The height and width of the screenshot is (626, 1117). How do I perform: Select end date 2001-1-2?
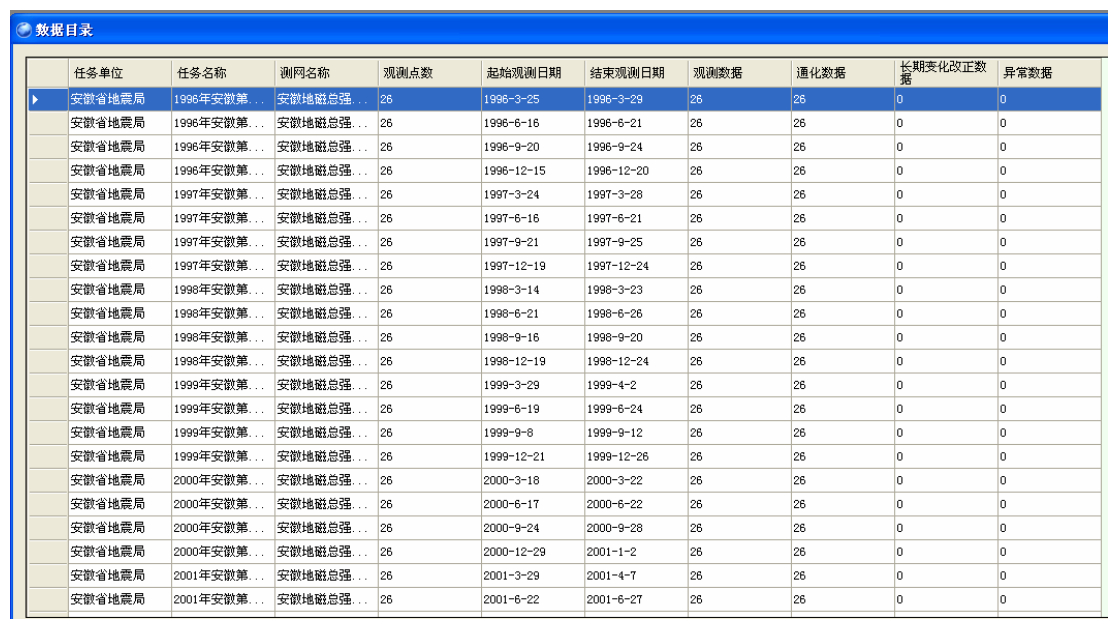point(636,552)
